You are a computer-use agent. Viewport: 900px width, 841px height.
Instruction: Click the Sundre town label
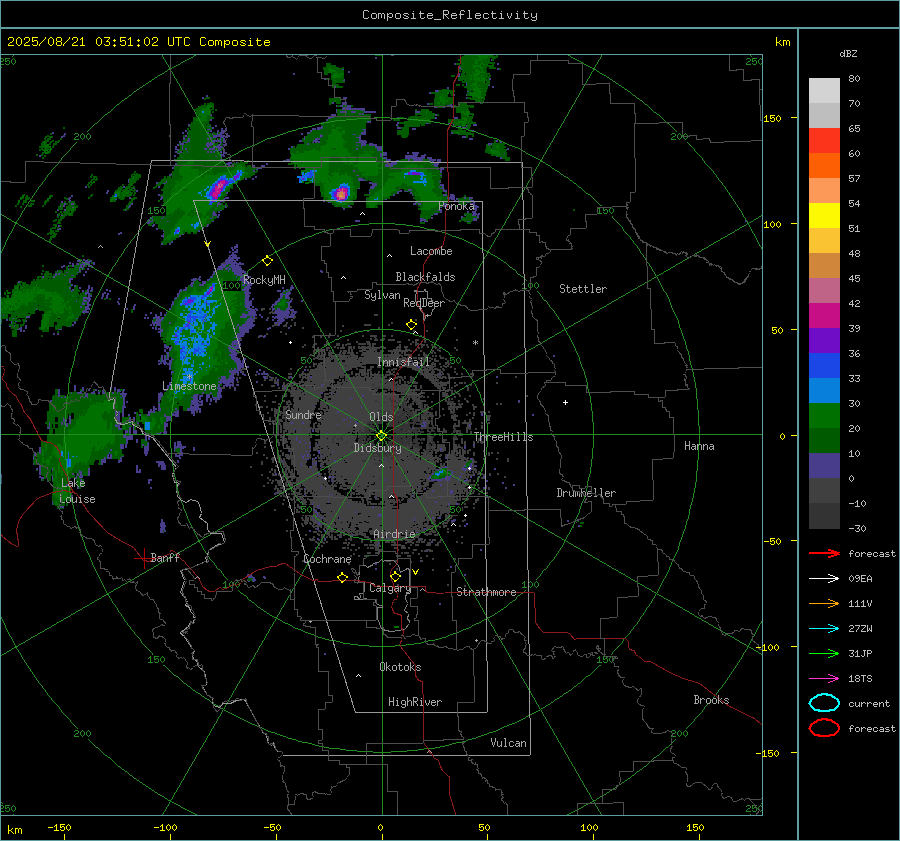point(303,415)
